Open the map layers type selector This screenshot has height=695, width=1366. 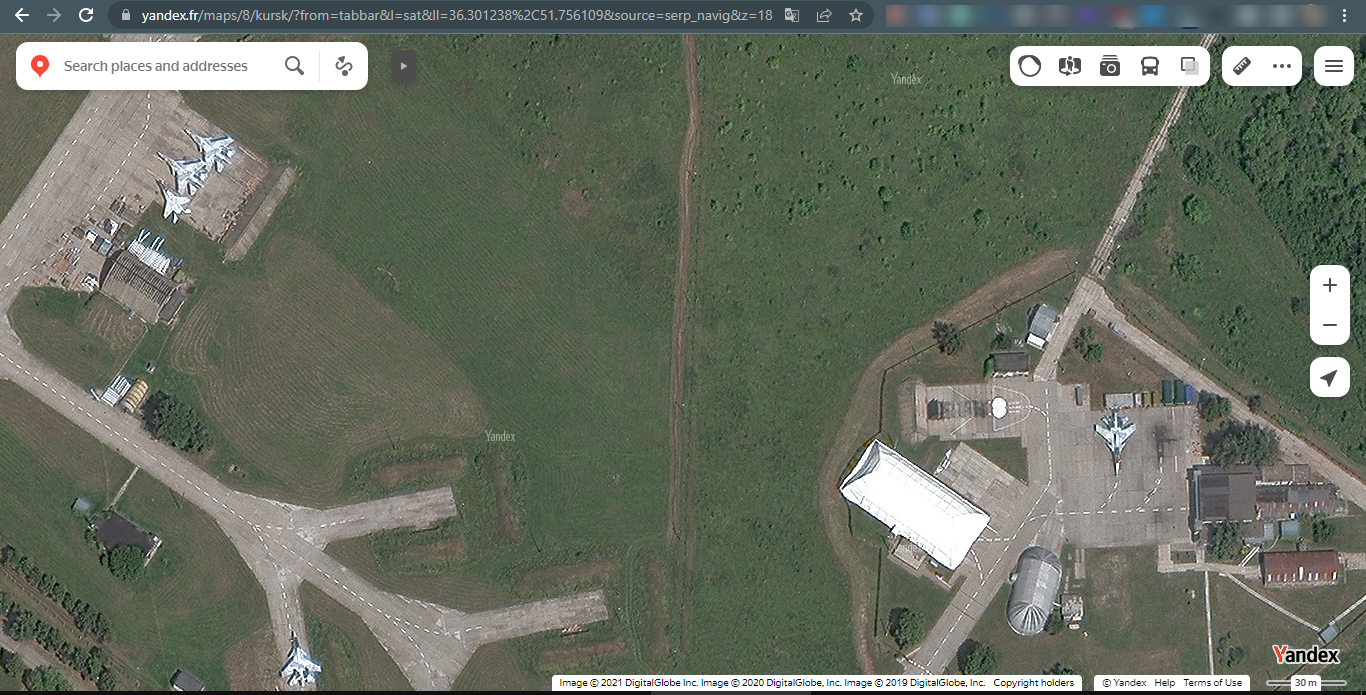(x=1189, y=66)
